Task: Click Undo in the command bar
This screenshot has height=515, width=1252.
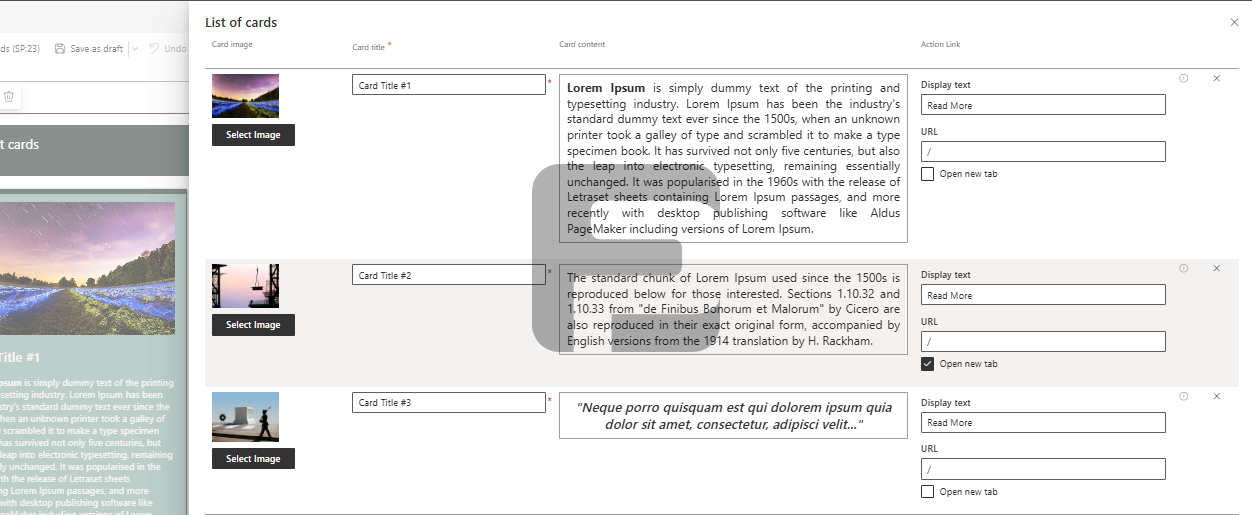Action: pos(168,48)
